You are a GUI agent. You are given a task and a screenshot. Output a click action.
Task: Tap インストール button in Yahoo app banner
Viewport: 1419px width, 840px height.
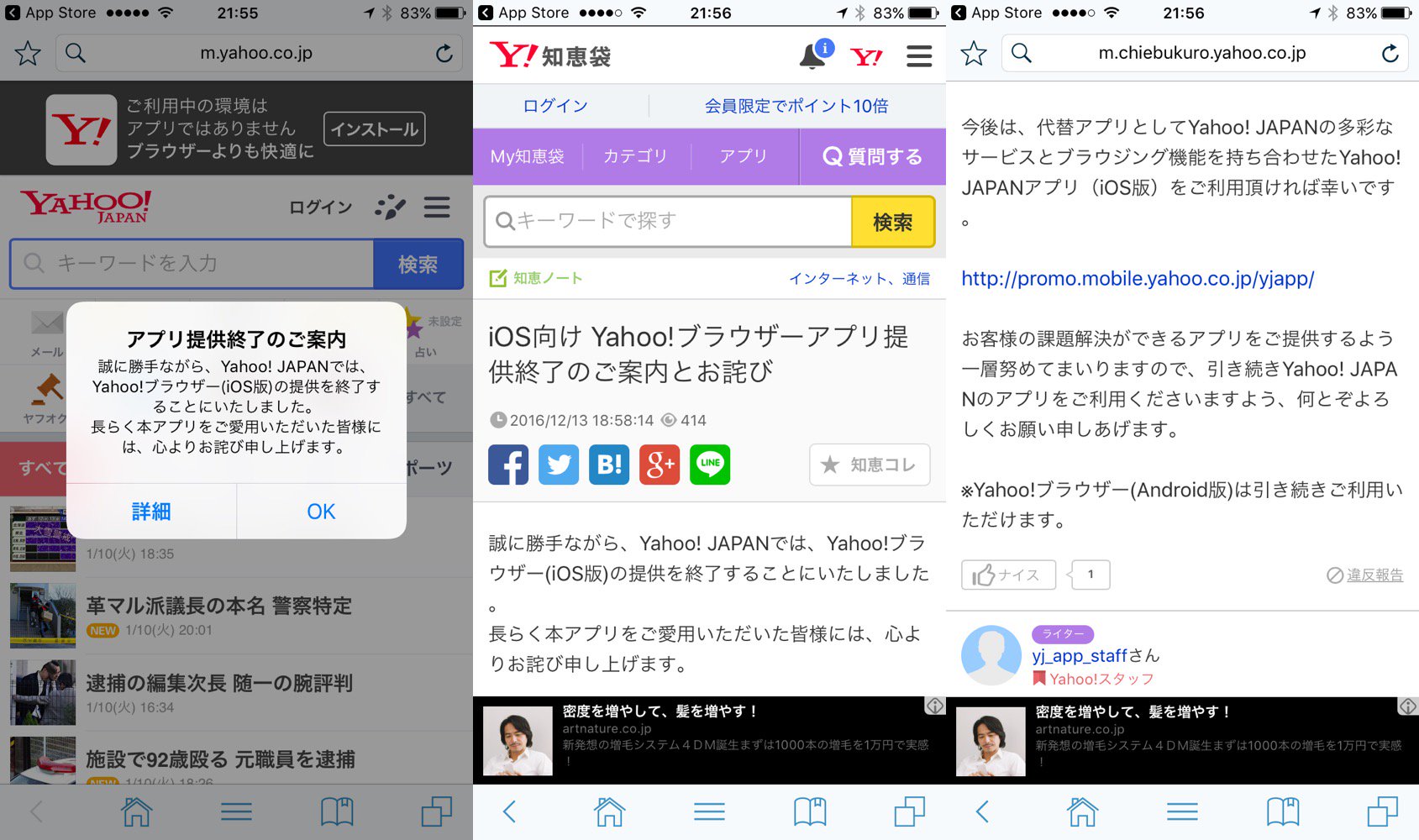coord(375,129)
